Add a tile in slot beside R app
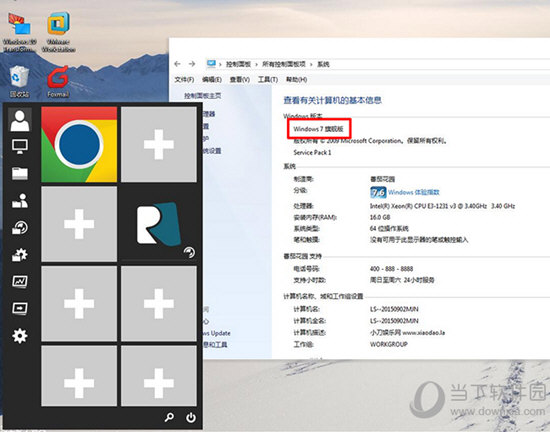The image size is (550, 432). 79,224
